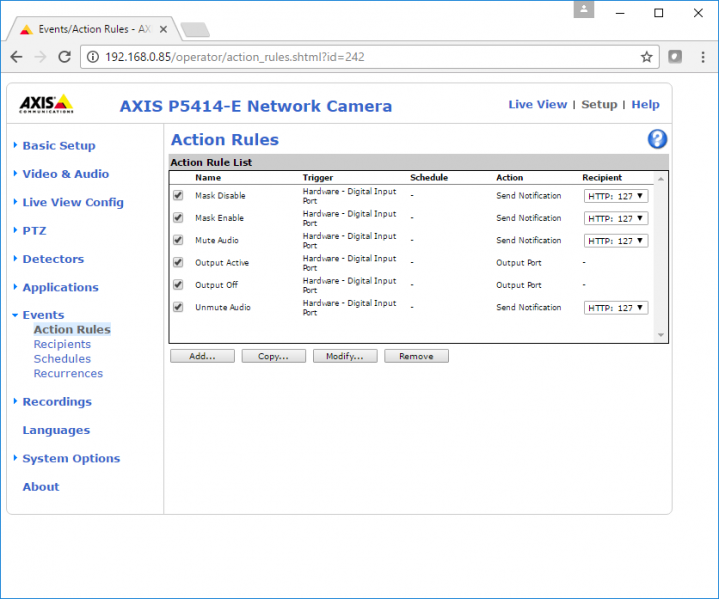Open the Recipients page
This screenshot has width=719, height=599.
click(62, 344)
